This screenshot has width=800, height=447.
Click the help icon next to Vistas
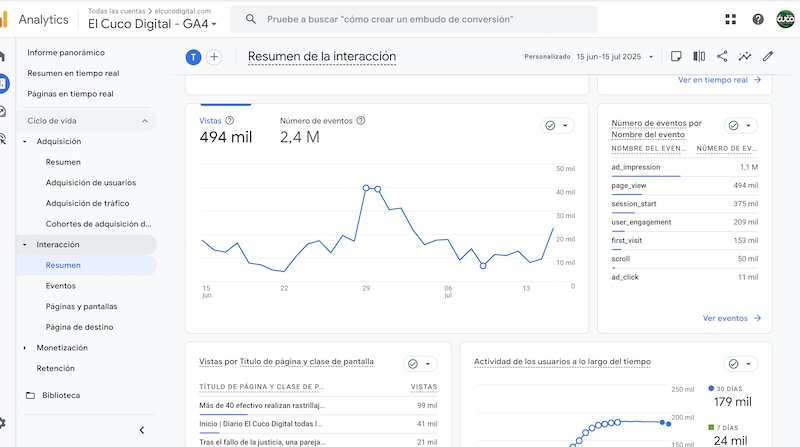pos(230,120)
